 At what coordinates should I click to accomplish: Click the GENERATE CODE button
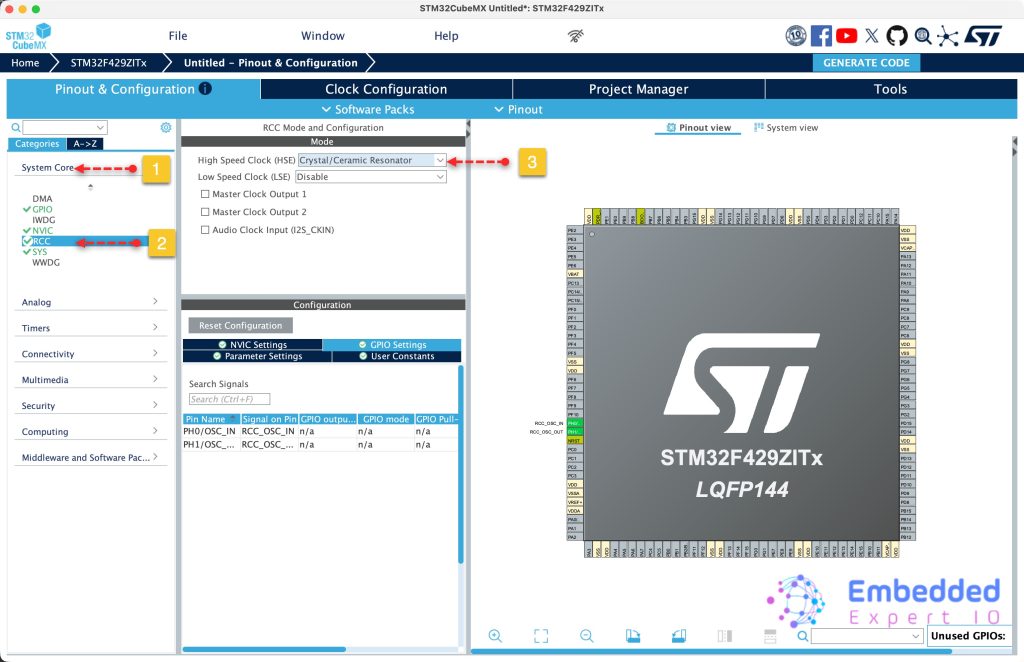(866, 63)
